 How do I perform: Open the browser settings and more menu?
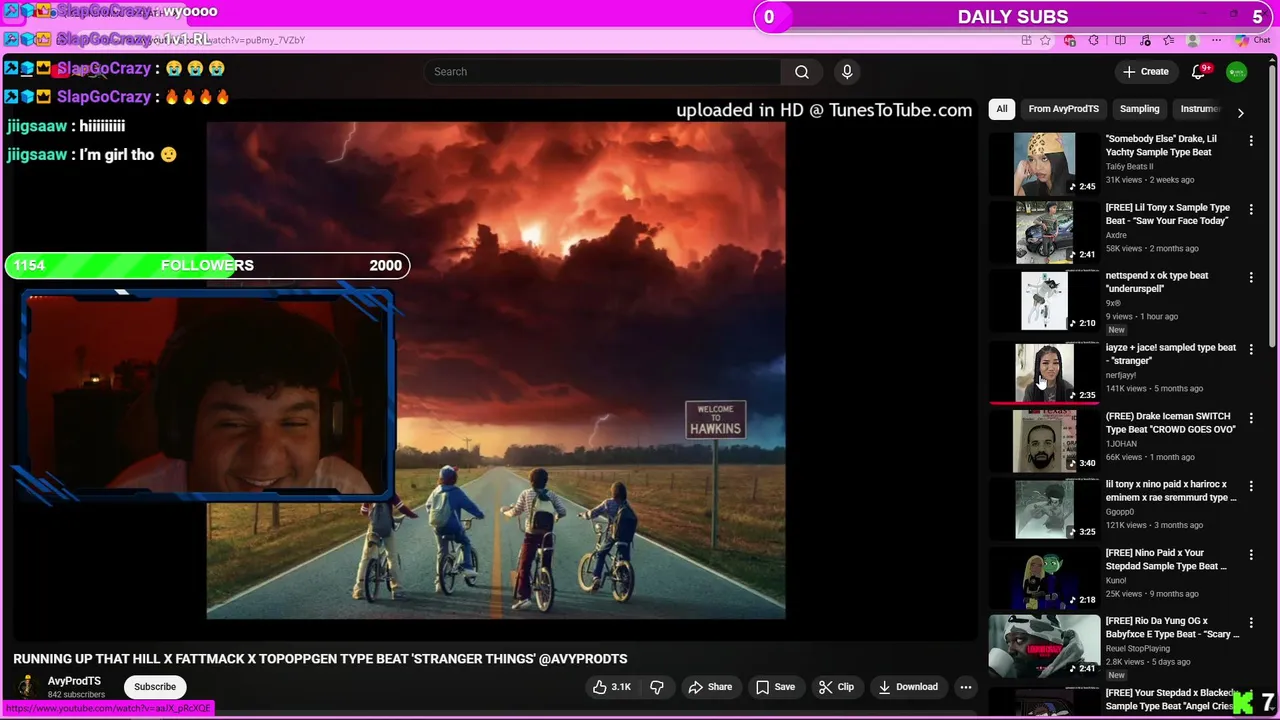(x=1217, y=40)
